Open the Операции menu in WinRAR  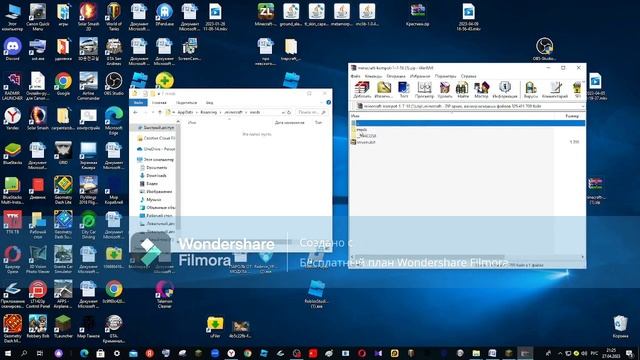pos(396,76)
